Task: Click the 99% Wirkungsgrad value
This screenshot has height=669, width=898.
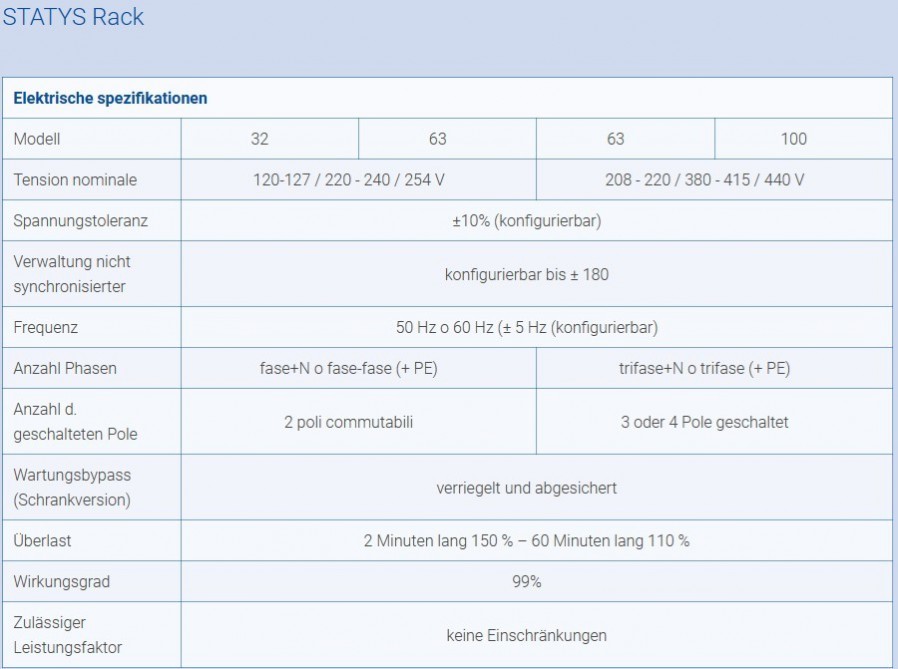Action: point(526,582)
